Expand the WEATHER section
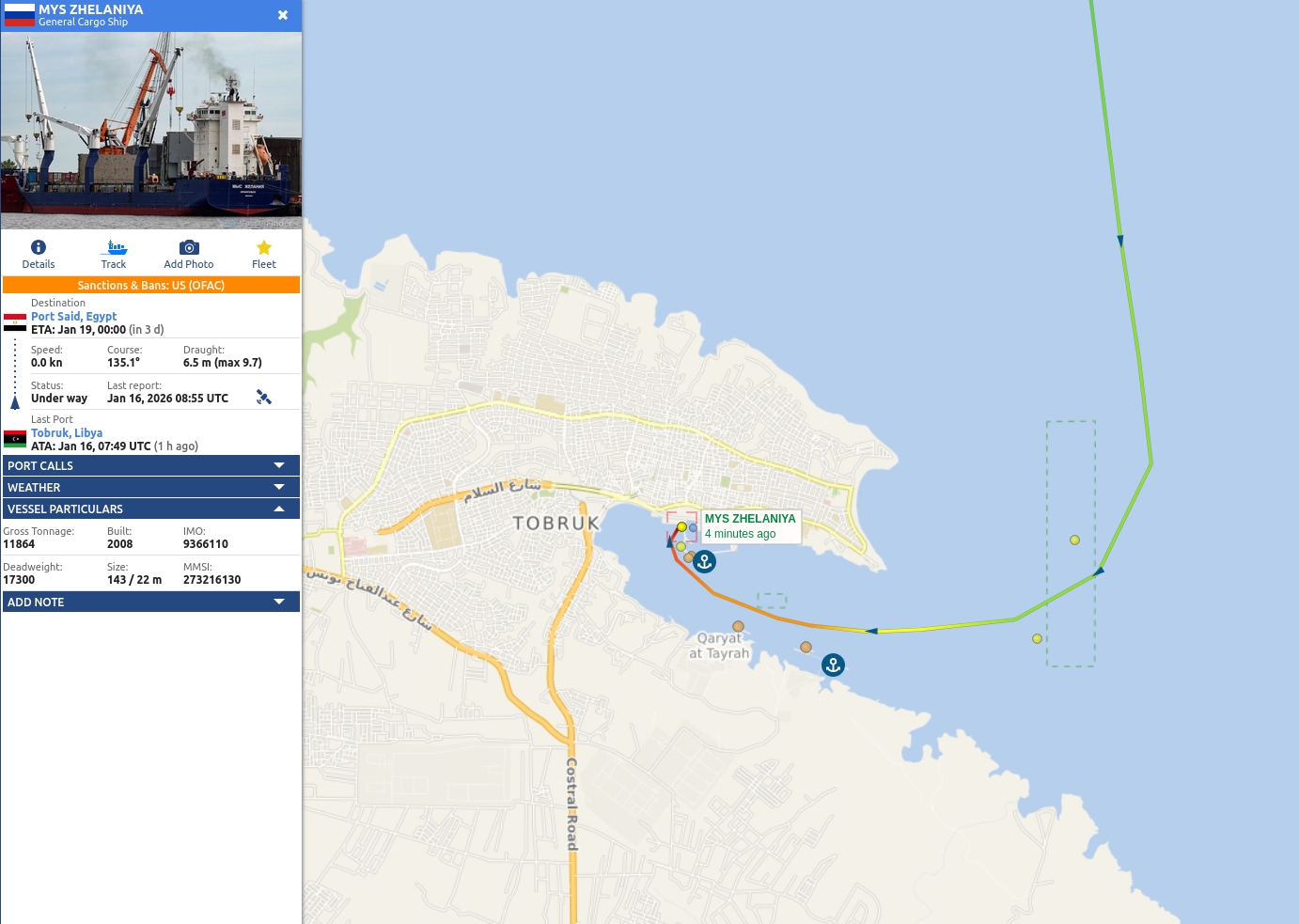1299x924 pixels. coord(151,487)
